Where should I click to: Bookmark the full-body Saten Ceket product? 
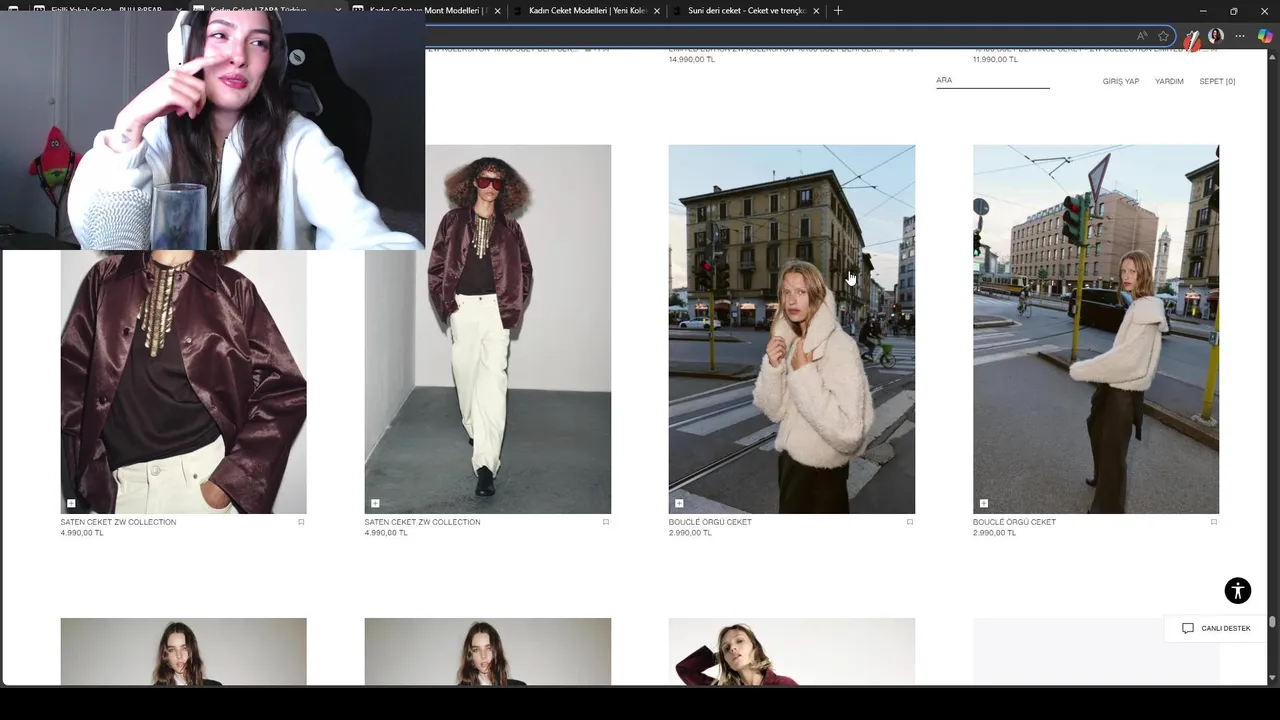605,522
